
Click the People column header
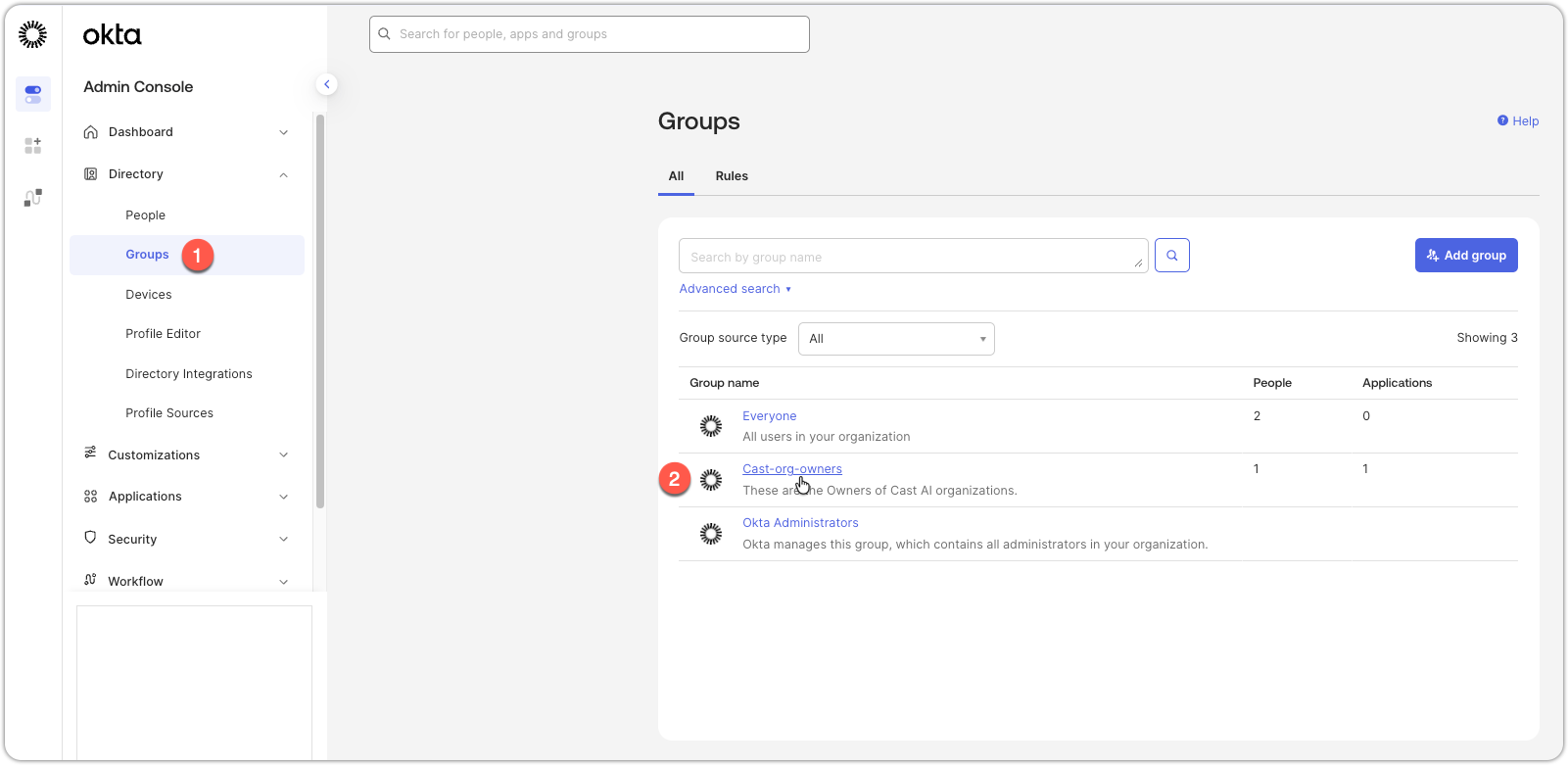(x=1272, y=383)
